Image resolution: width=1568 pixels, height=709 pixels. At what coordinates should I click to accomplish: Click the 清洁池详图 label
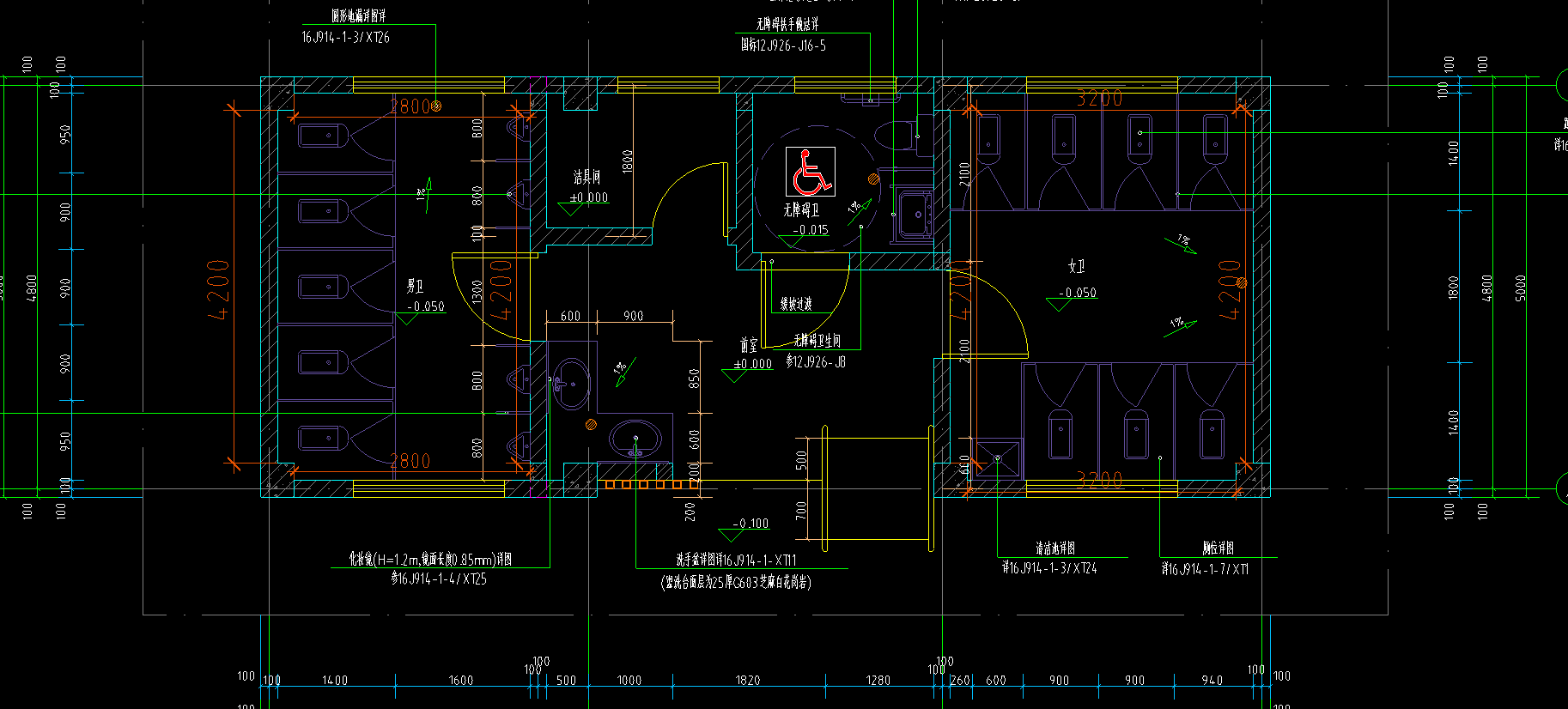[x=1055, y=548]
